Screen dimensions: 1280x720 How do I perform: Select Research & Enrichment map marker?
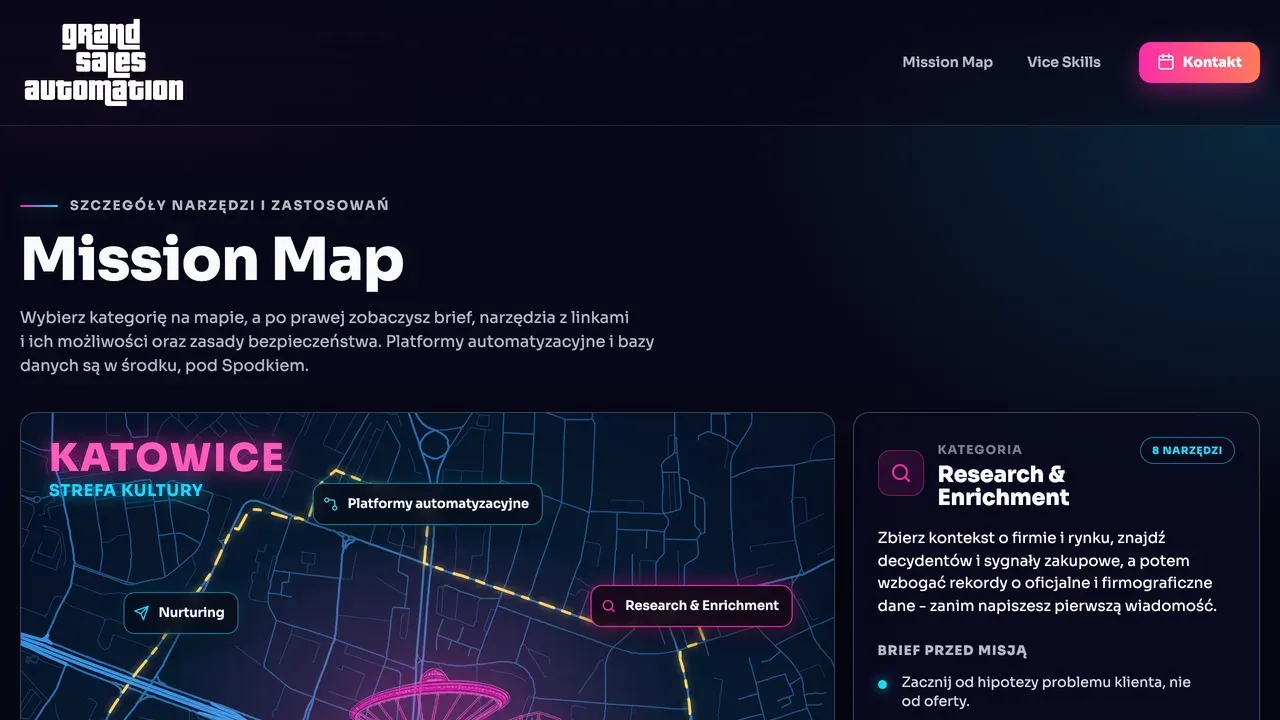[691, 606]
